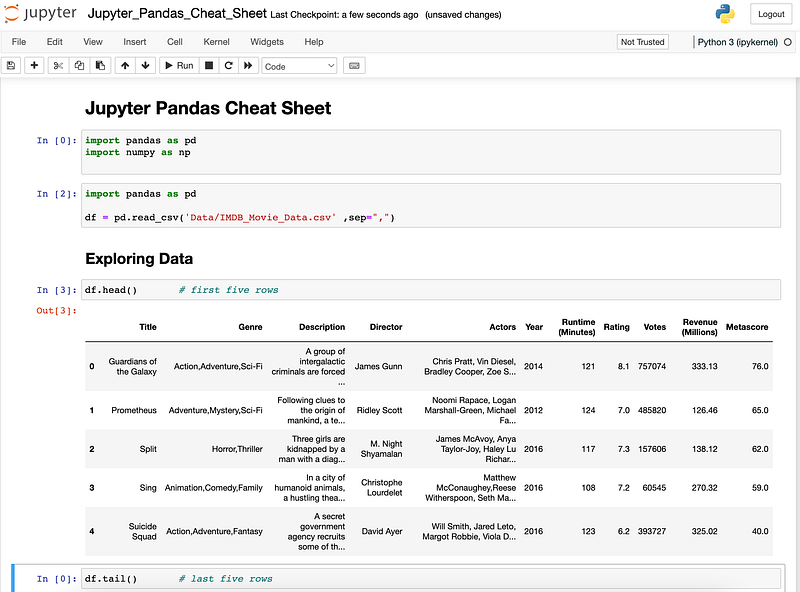The height and width of the screenshot is (592, 800).
Task: Click the Exploring Data heading
Action: [139, 259]
